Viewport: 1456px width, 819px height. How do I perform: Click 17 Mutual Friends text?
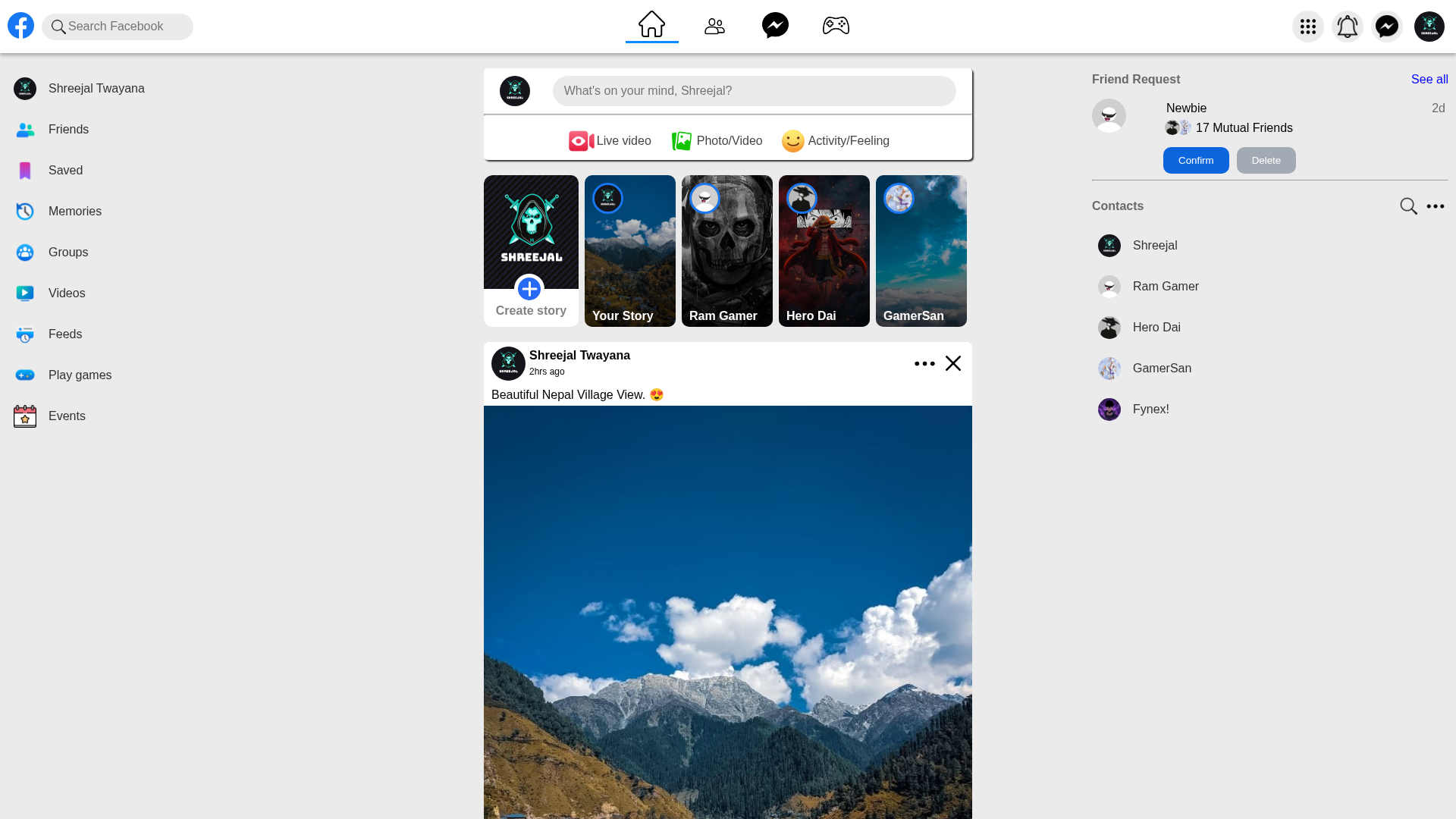point(1244,128)
